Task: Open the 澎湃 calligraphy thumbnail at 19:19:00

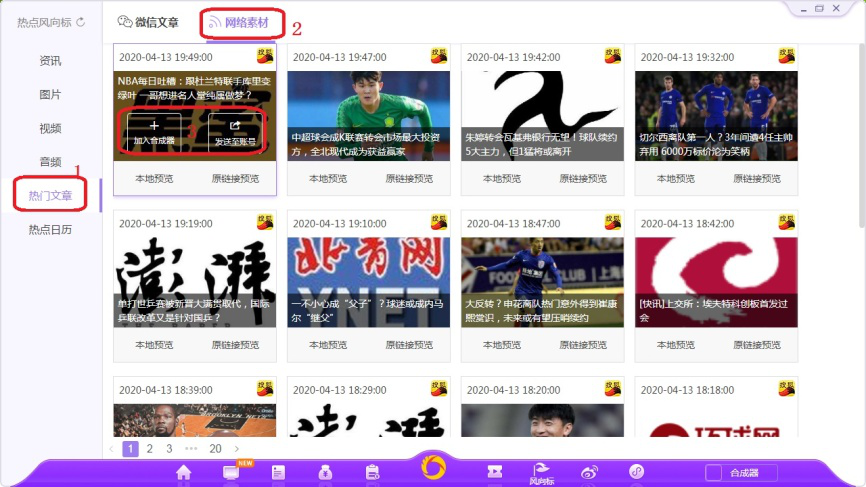Action: click(x=194, y=282)
